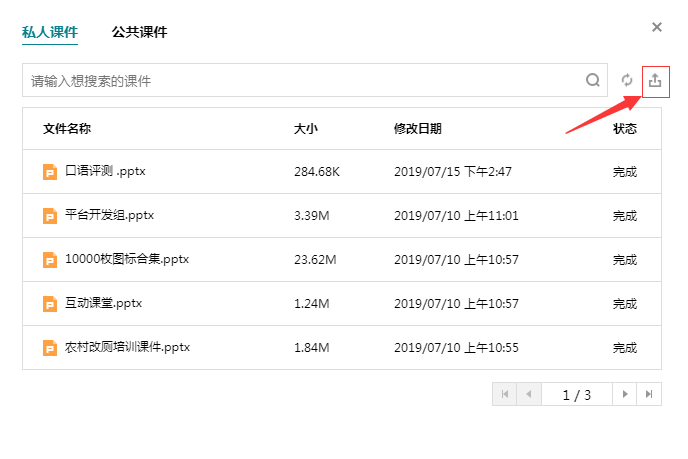Close the courseware dialog

pyautogui.click(x=656, y=28)
